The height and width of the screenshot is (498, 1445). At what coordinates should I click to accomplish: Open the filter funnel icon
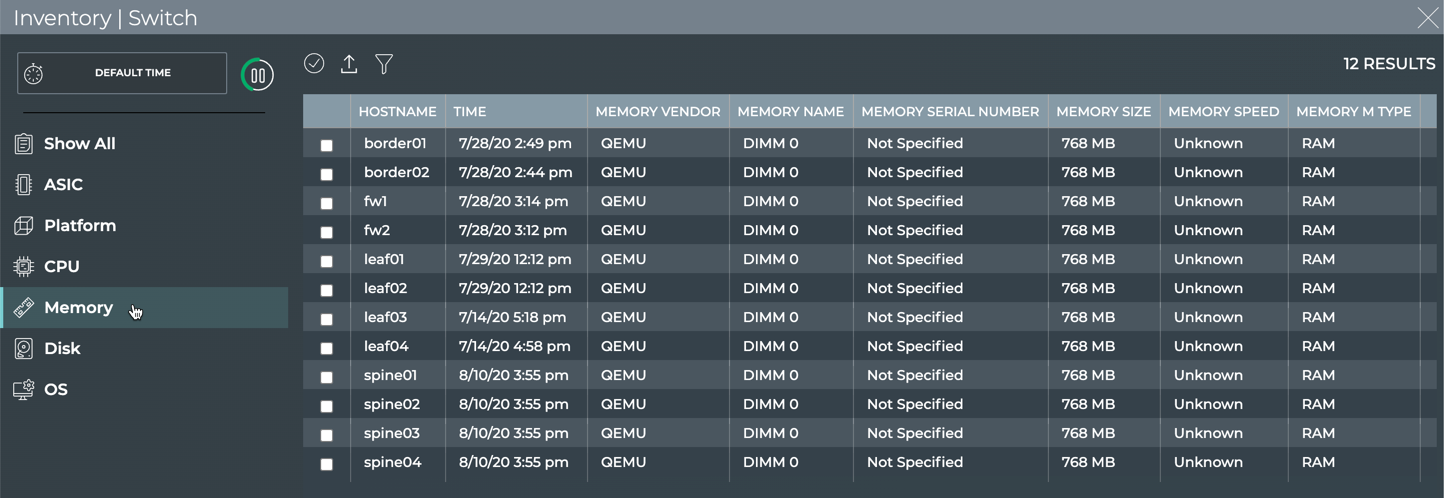(x=384, y=64)
